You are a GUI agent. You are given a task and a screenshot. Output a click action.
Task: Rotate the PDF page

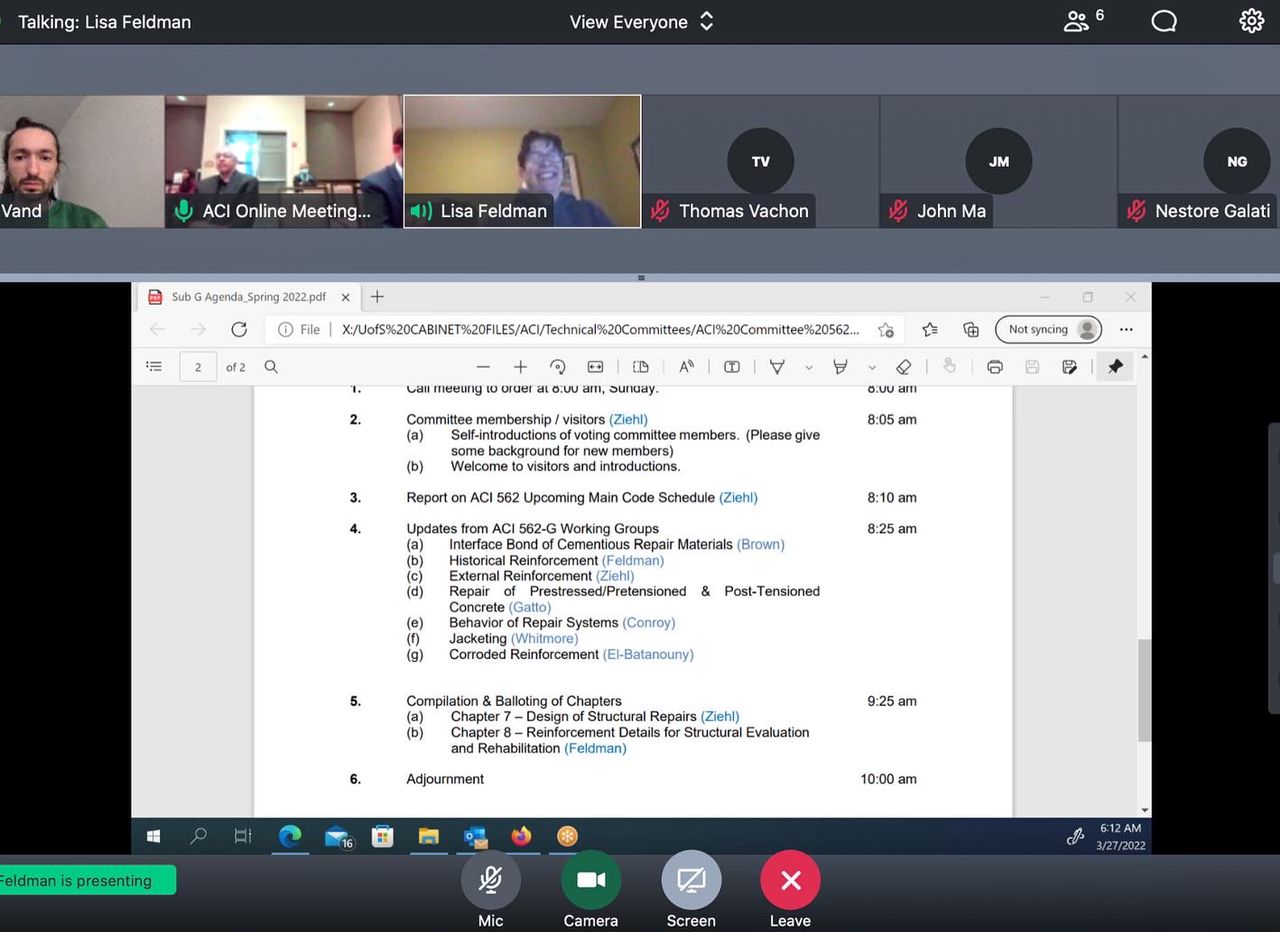(558, 367)
